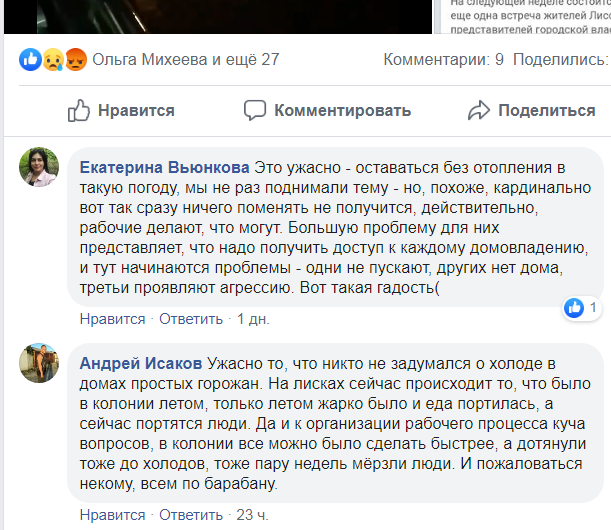
Task: Like Екатерина Вьюнкова's comment
Action: pos(112,319)
